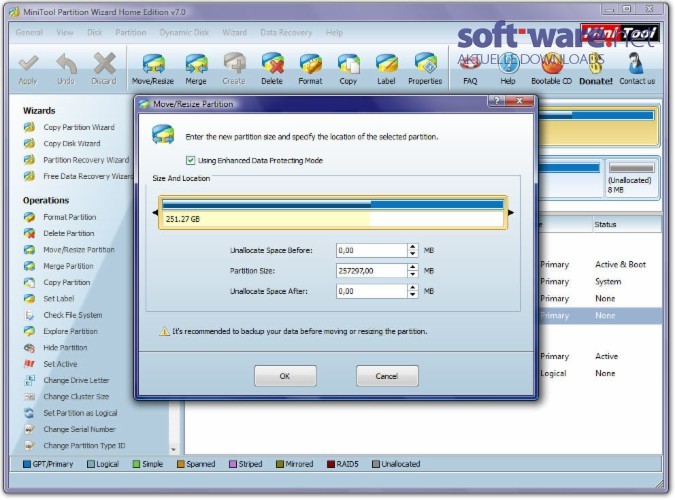Click the right arrow handle of partition bar
The height and width of the screenshot is (500, 675).
[x=511, y=213]
